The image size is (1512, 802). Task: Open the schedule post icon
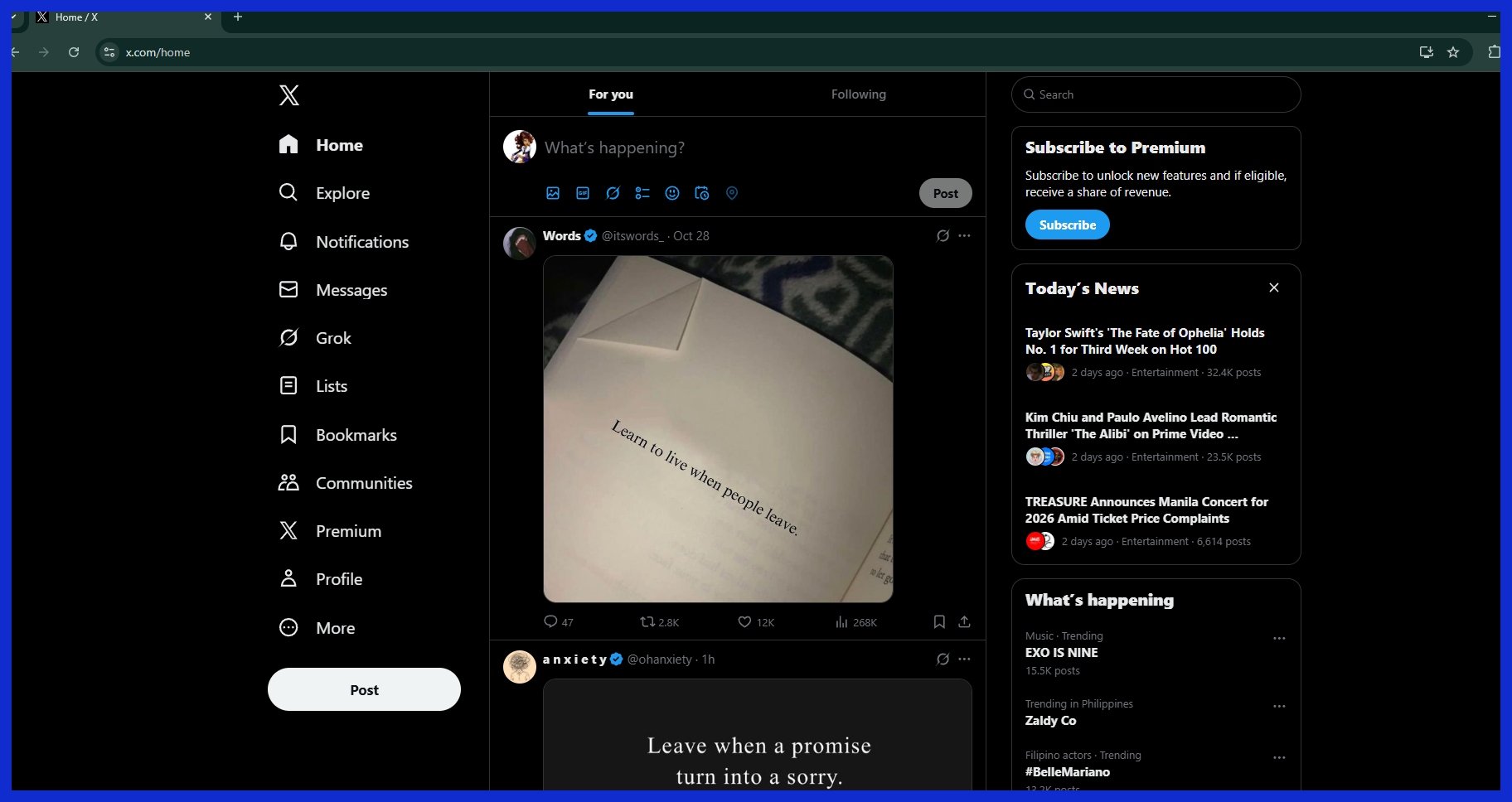coord(702,193)
